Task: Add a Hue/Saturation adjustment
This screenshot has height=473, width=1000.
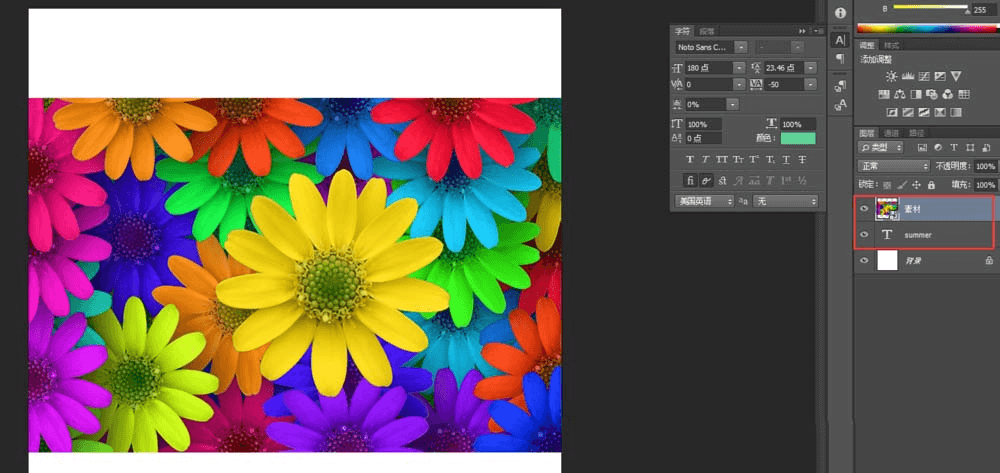Action: pyautogui.click(x=884, y=94)
